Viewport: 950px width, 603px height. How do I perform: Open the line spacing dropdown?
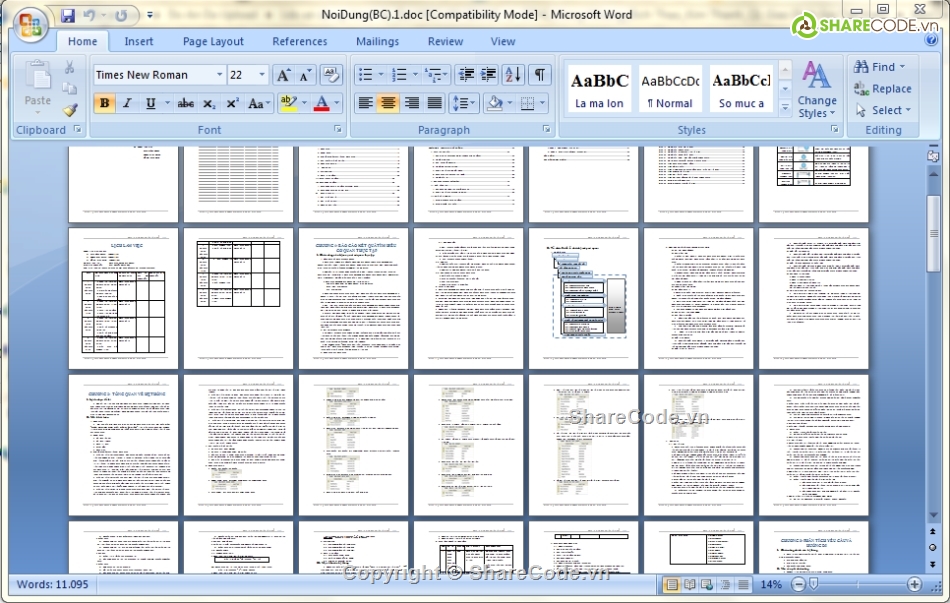pos(464,104)
